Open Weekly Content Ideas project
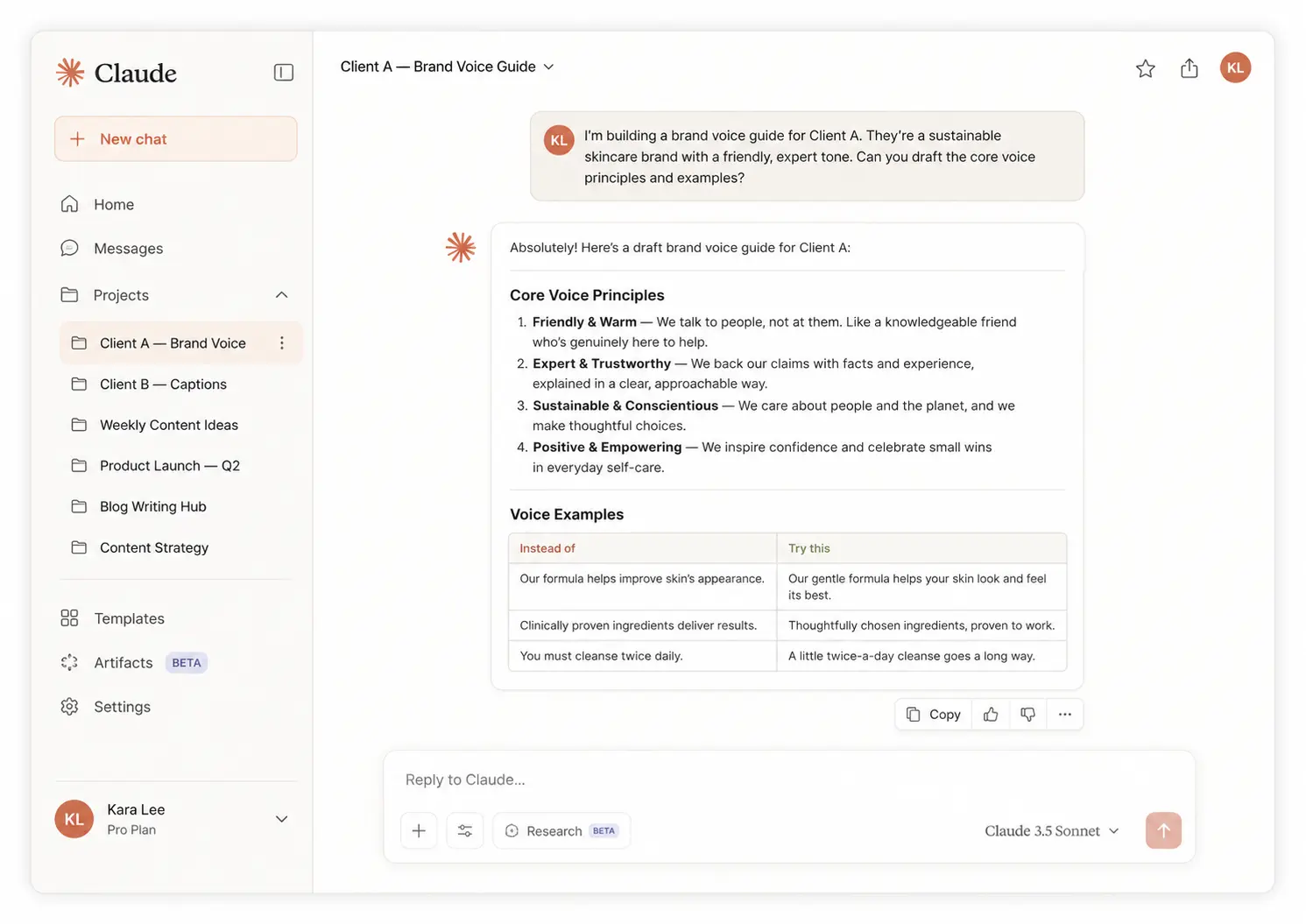This screenshot has height=924, width=1306. click(169, 425)
